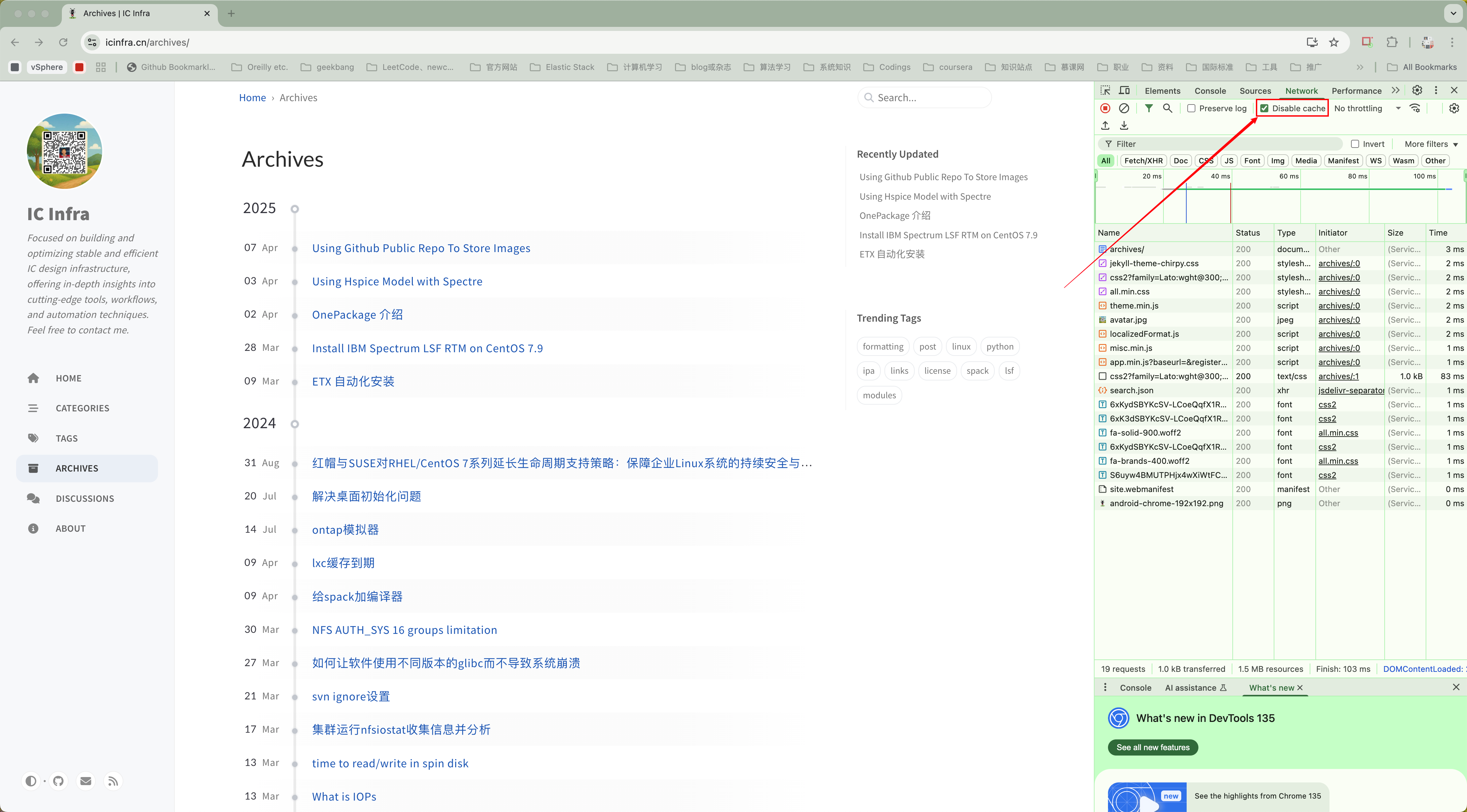Image resolution: width=1467 pixels, height=812 pixels.
Task: Select the Fetch/XHR filter chip
Action: pyautogui.click(x=1144, y=161)
